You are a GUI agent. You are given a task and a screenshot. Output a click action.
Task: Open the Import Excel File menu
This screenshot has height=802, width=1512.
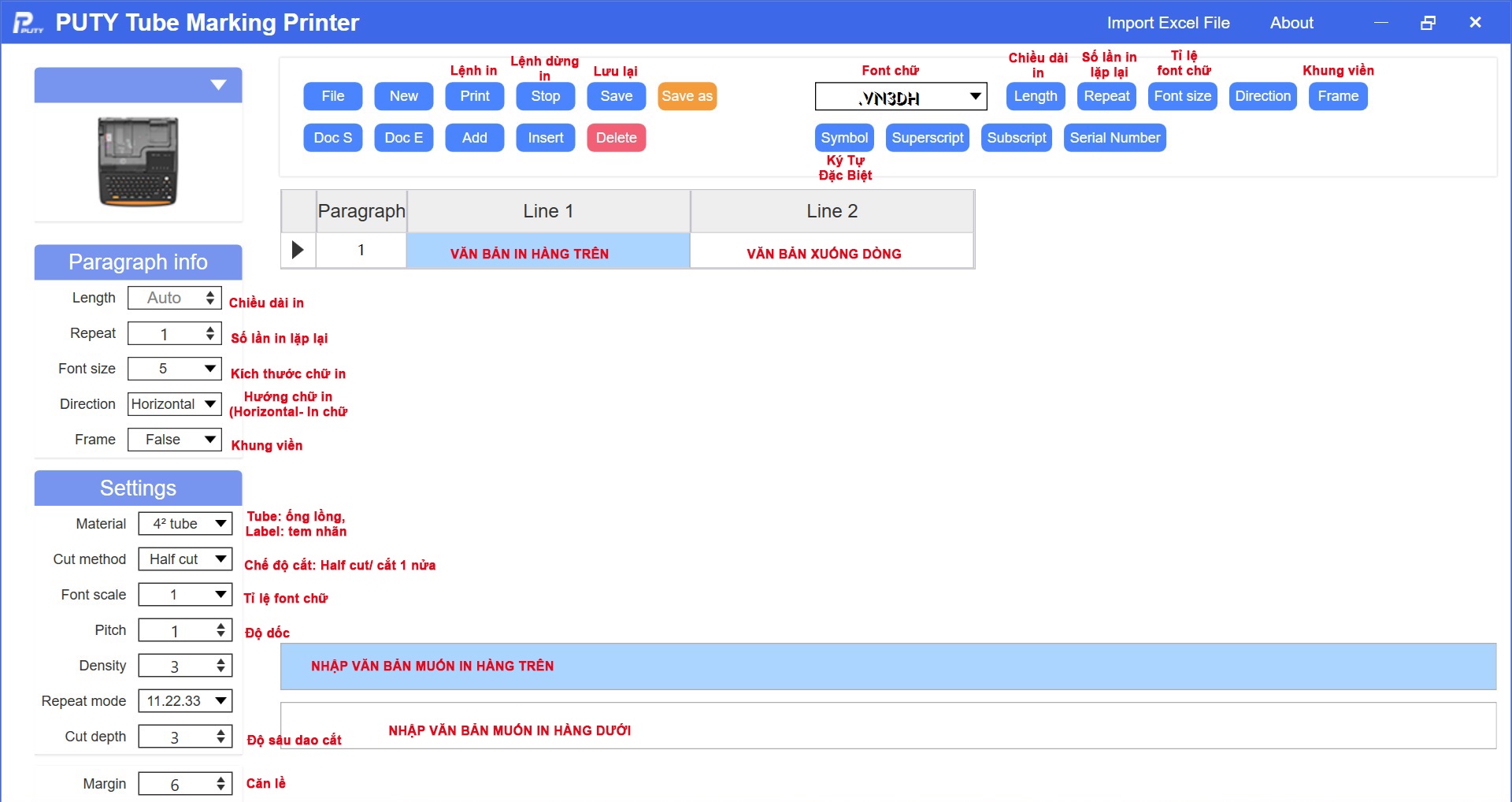[1168, 23]
